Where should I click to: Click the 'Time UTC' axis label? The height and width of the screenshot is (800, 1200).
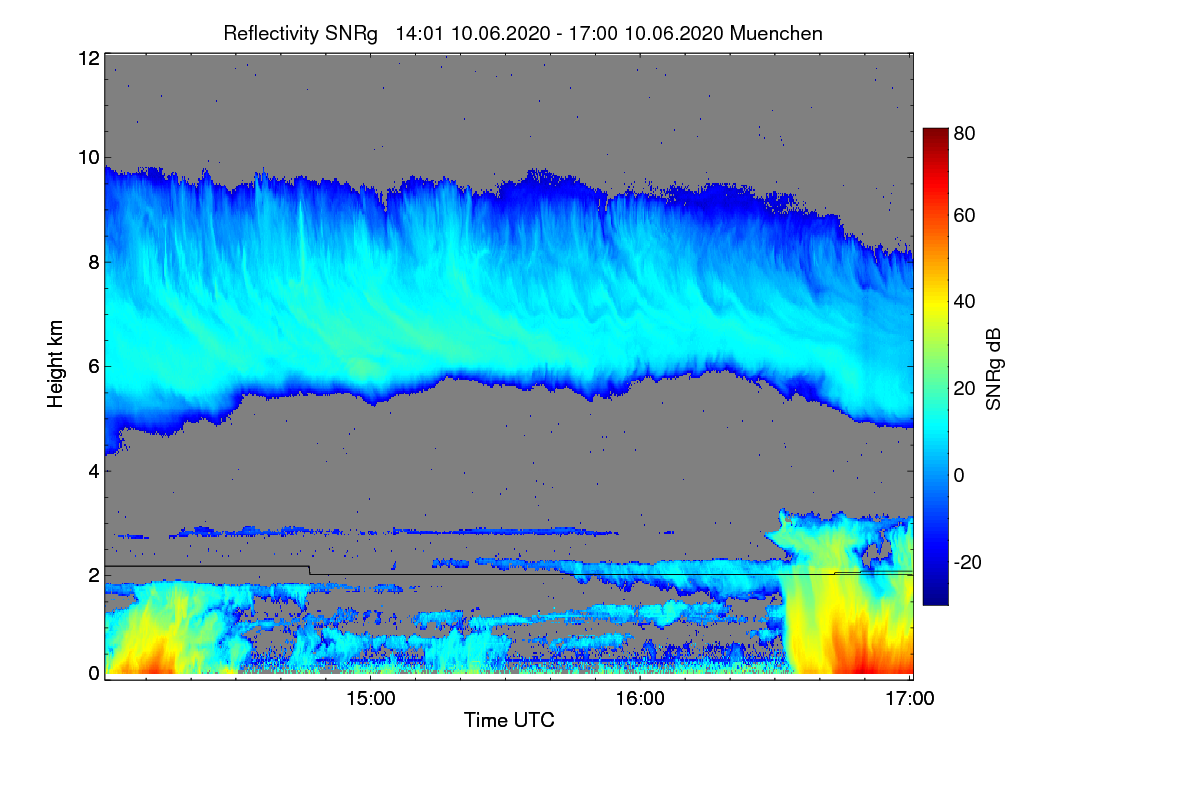pos(509,720)
